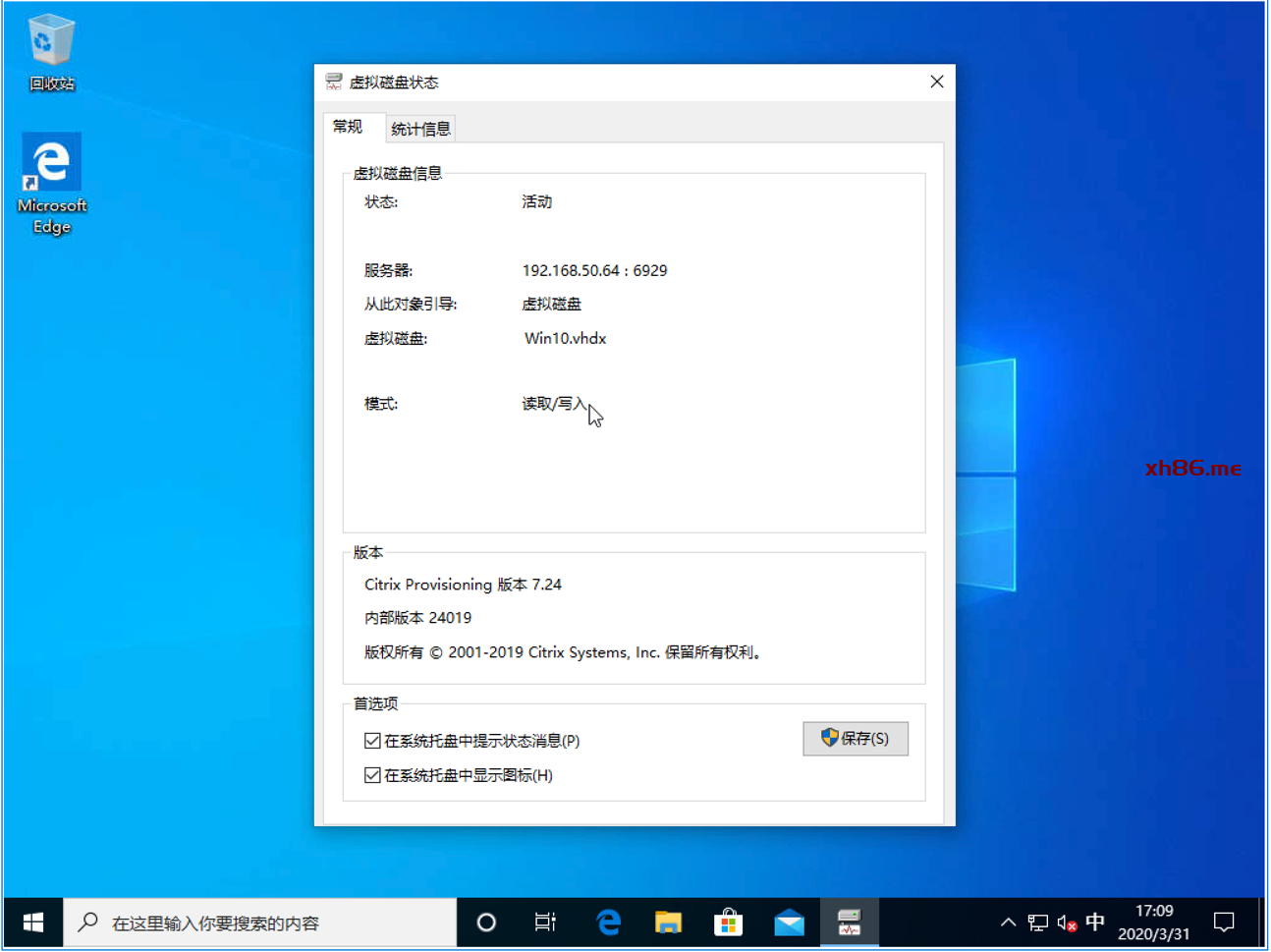Viewport: 1271px width, 952px height.
Task: Click the 状态: label
Action: (x=381, y=201)
